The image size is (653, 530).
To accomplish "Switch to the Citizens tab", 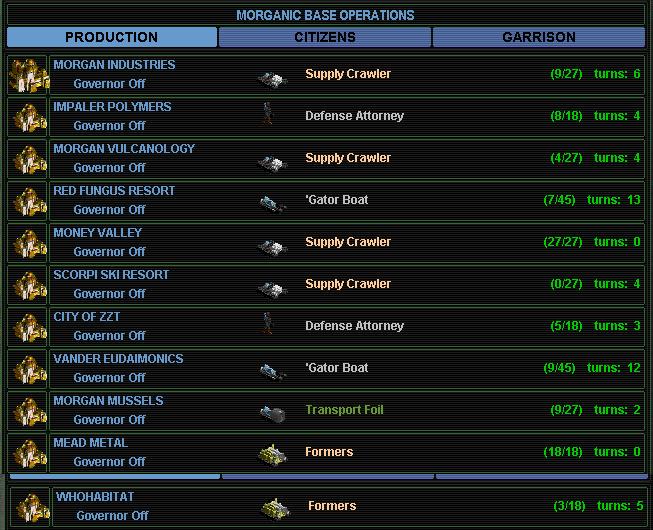I will [x=325, y=37].
